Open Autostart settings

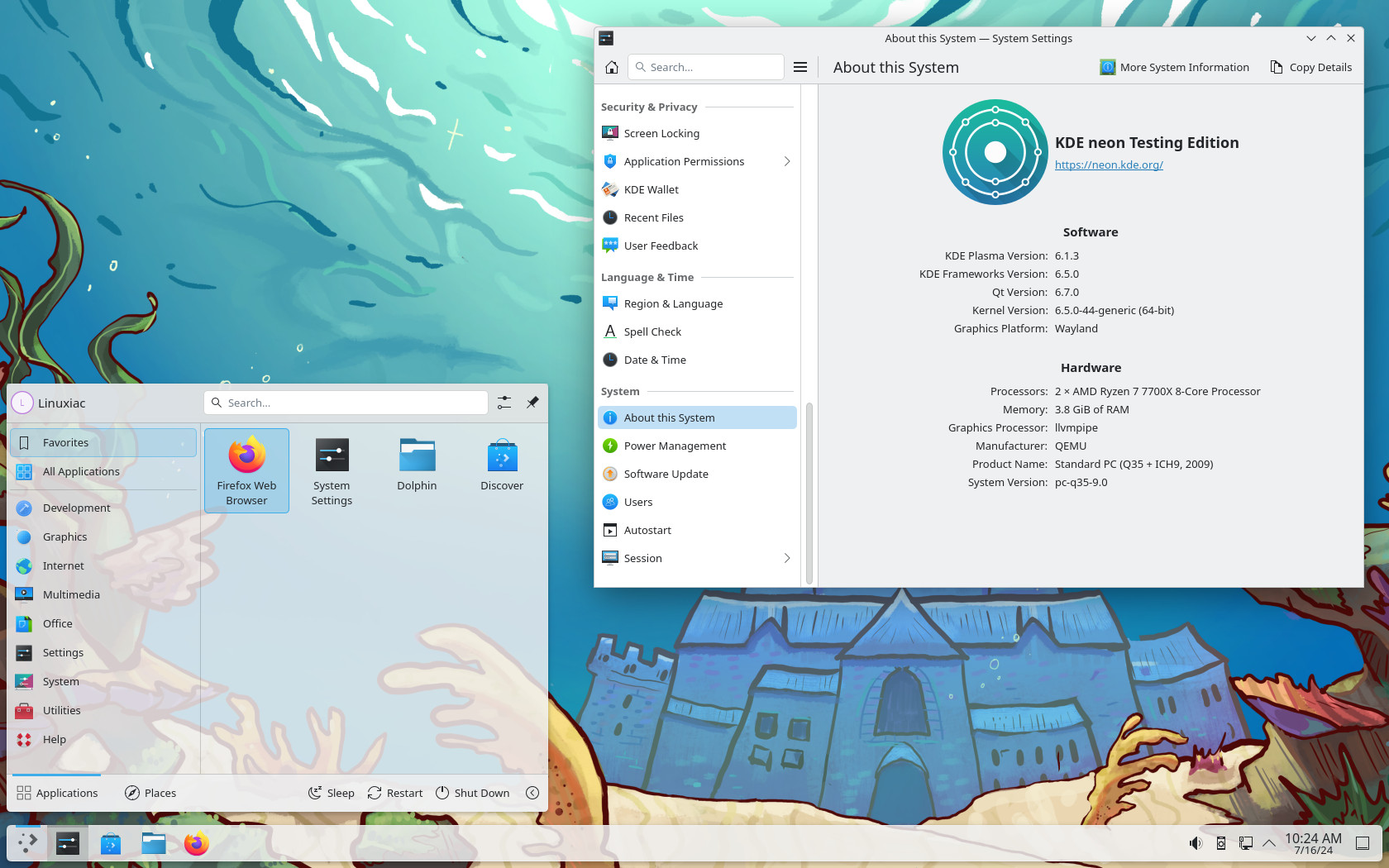697,530
